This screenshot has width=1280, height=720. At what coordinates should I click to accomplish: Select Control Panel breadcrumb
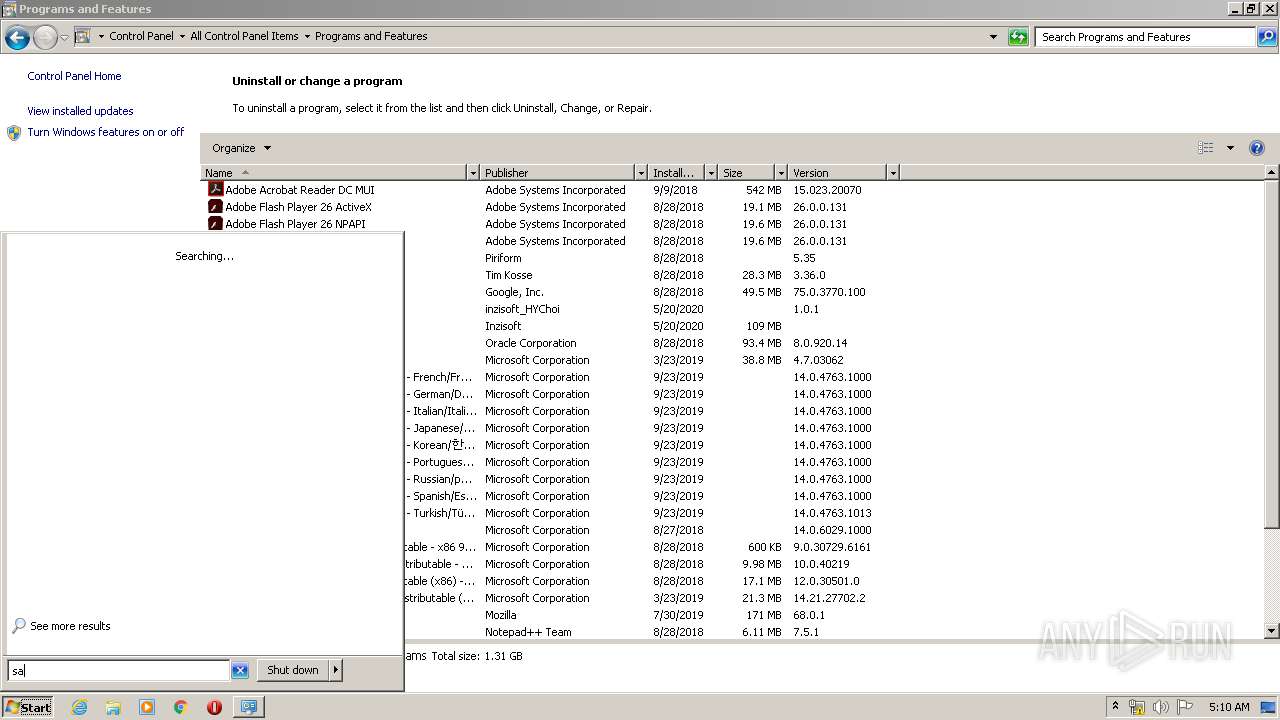pyautogui.click(x=141, y=36)
